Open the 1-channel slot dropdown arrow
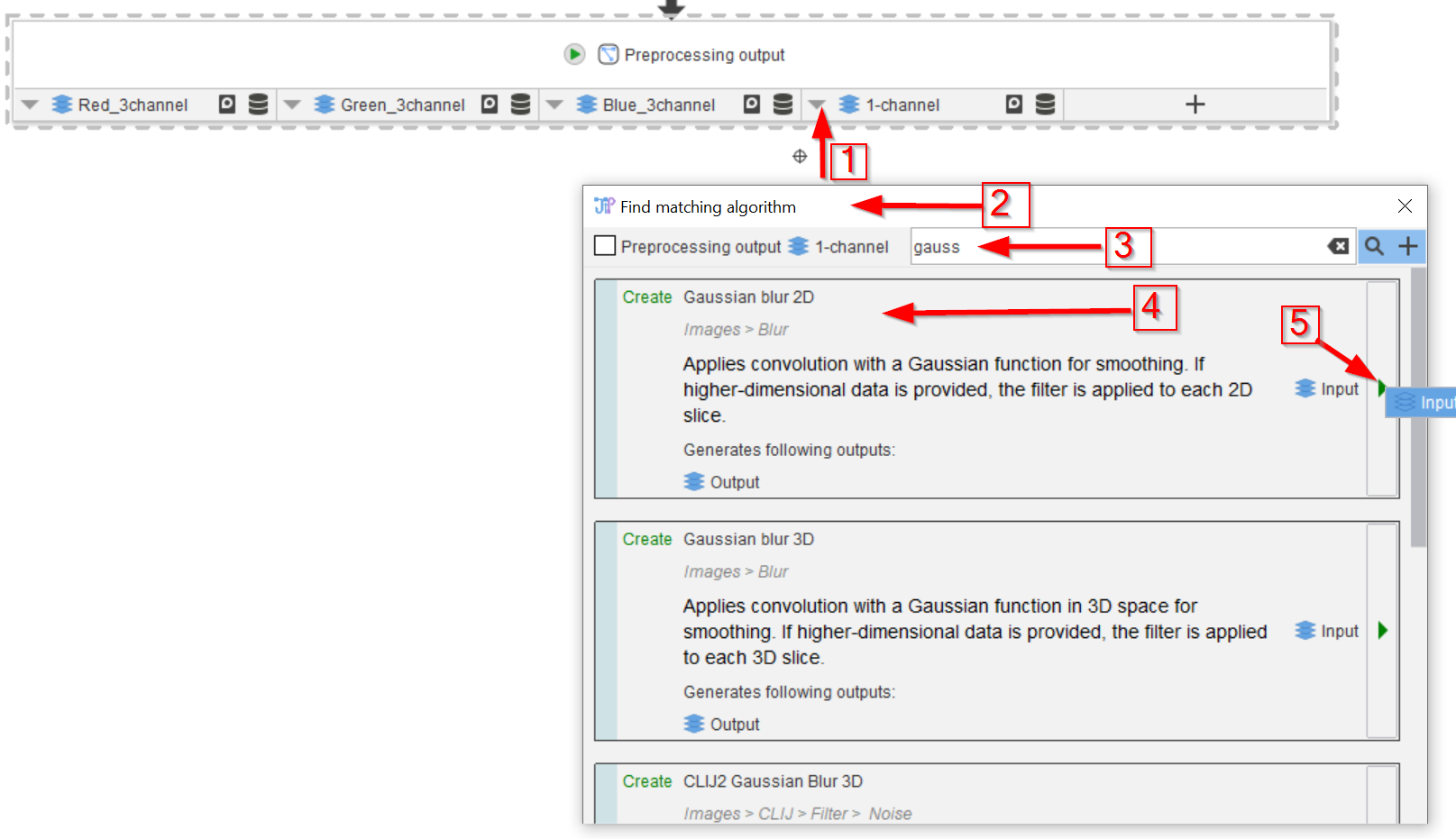This screenshot has width=1456, height=839. click(817, 105)
